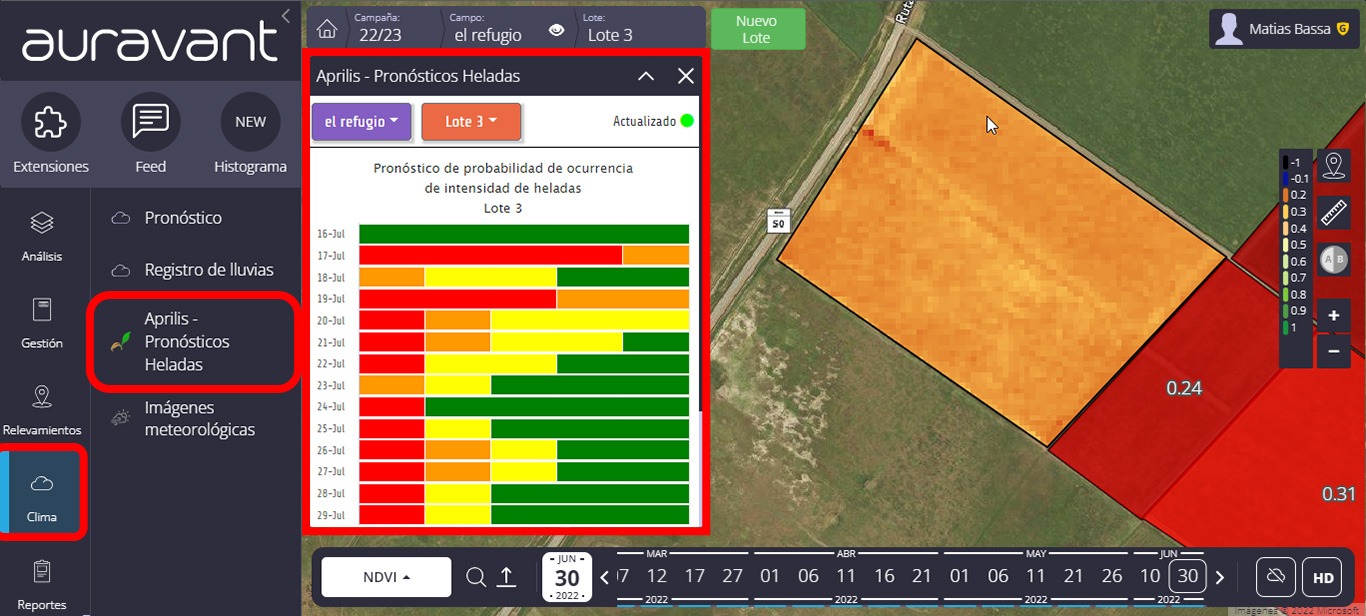Click the 19-Jul forecast row label
Screen dimensions: 1366x616
(331, 299)
